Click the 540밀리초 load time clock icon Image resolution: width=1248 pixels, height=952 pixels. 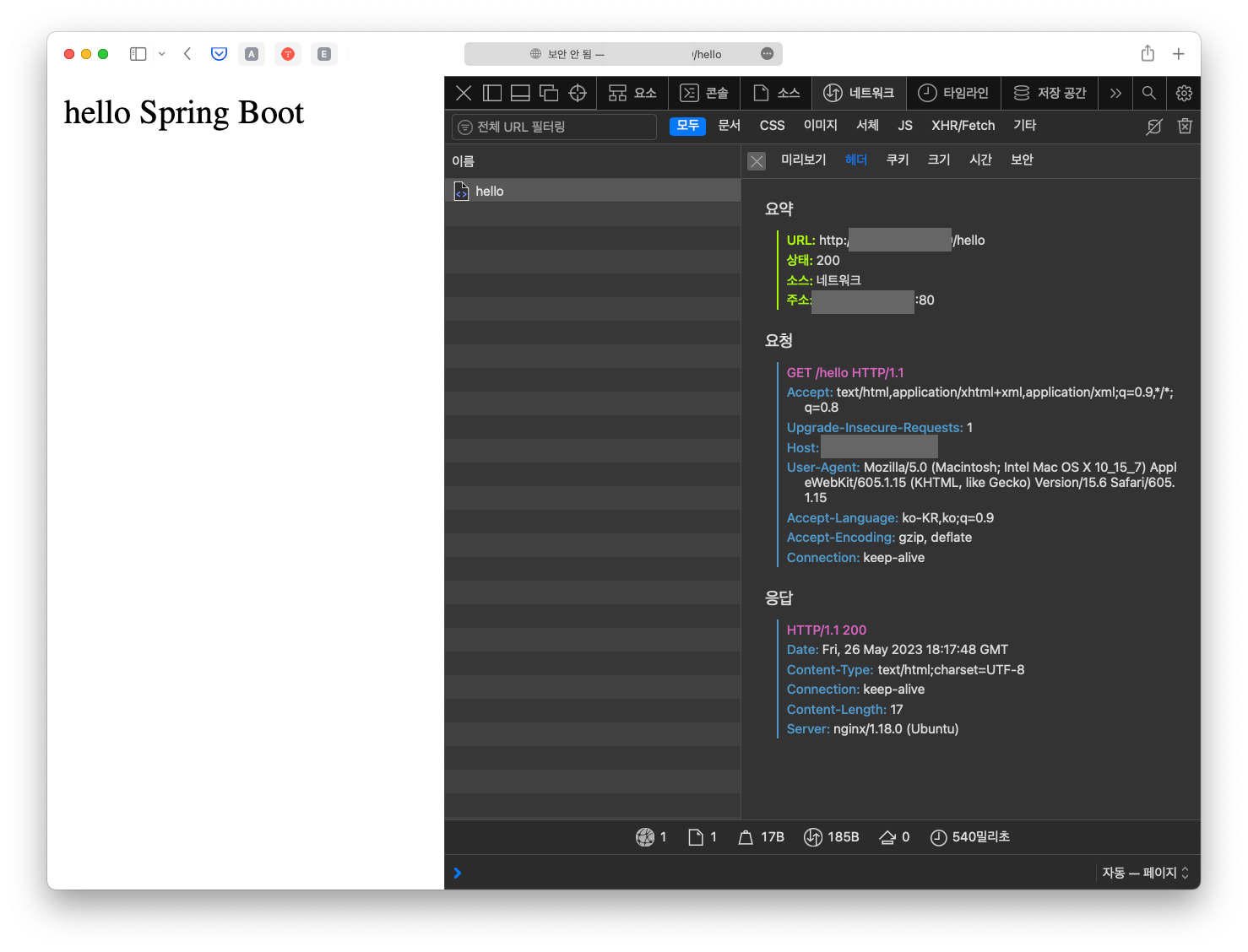click(938, 837)
